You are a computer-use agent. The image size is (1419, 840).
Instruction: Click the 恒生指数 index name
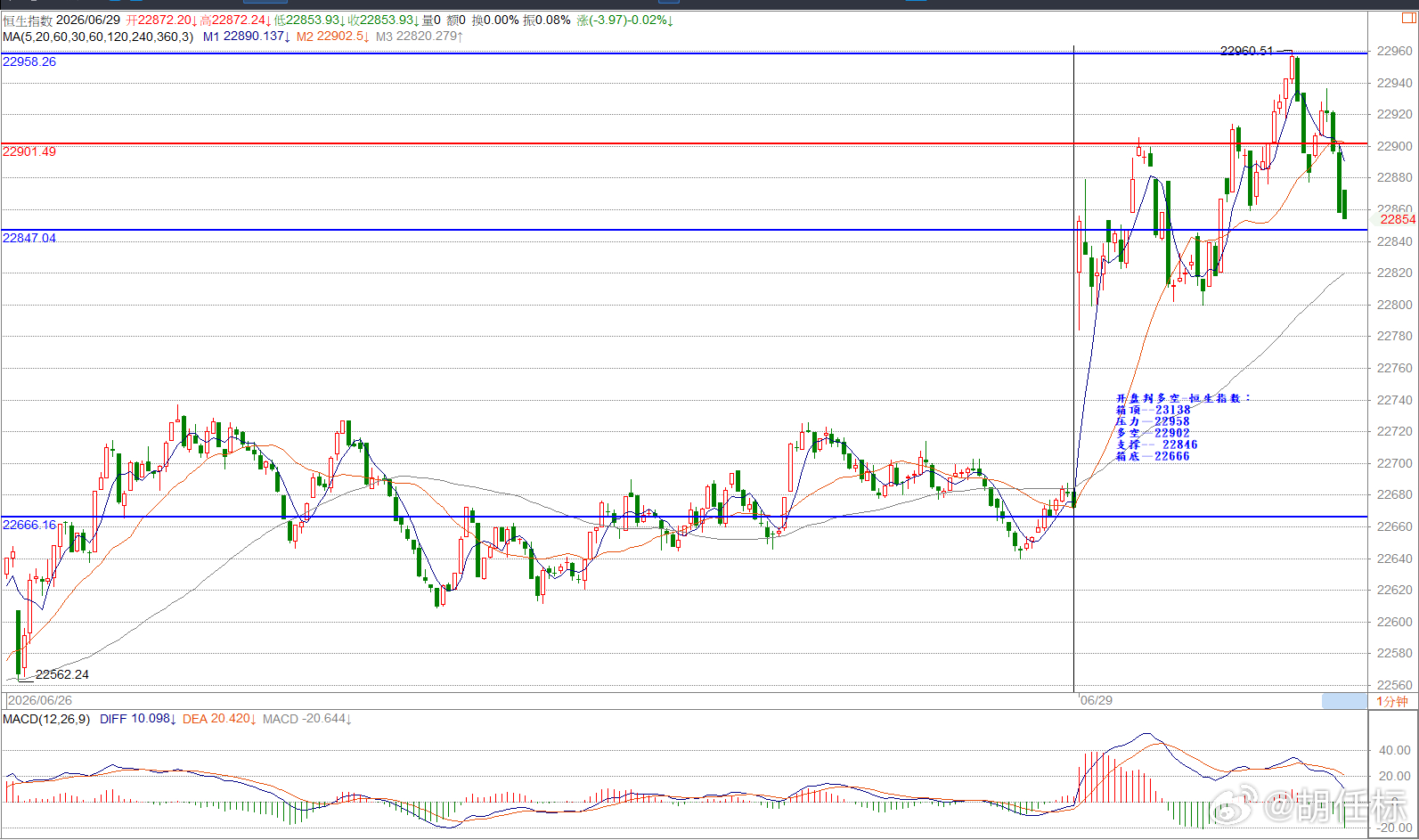coord(28,20)
